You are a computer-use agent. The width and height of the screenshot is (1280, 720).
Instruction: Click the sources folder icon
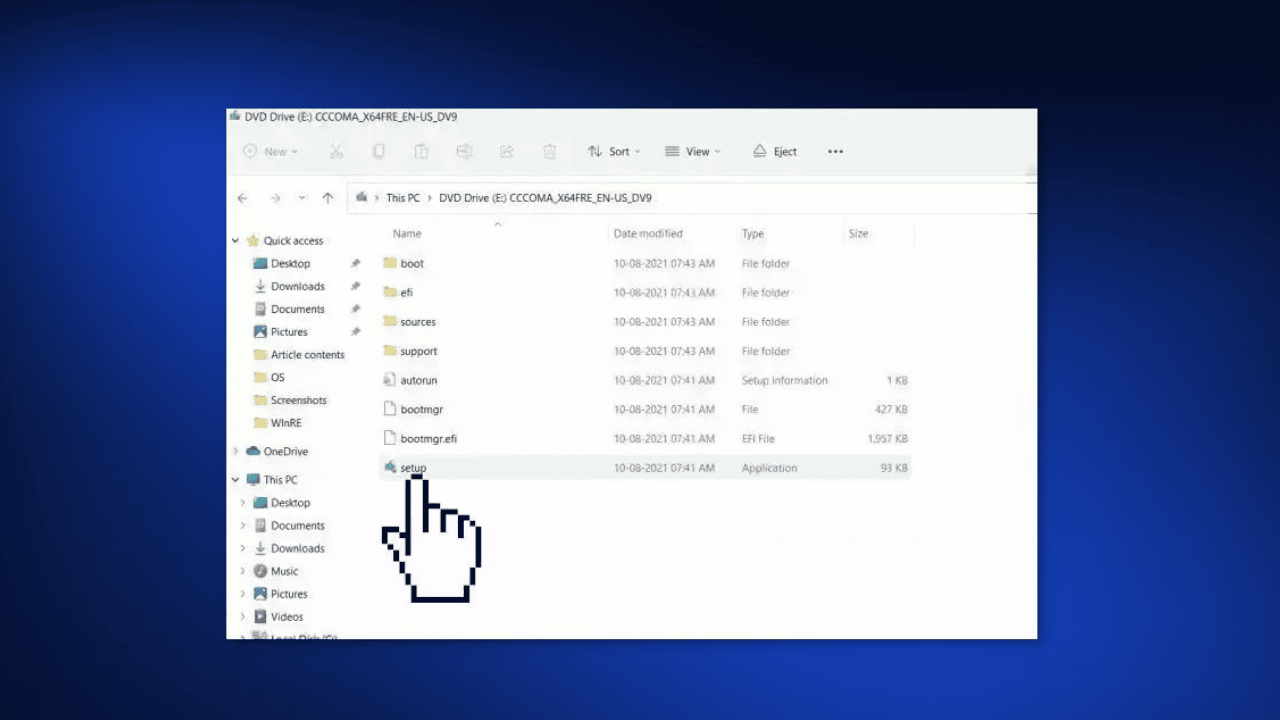pyautogui.click(x=390, y=321)
